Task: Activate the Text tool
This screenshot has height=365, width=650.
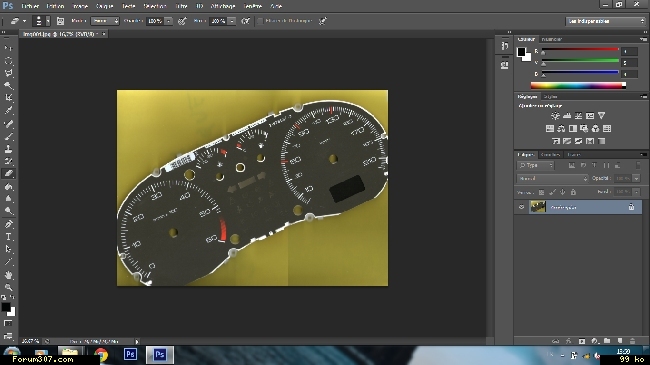Action: click(8, 237)
